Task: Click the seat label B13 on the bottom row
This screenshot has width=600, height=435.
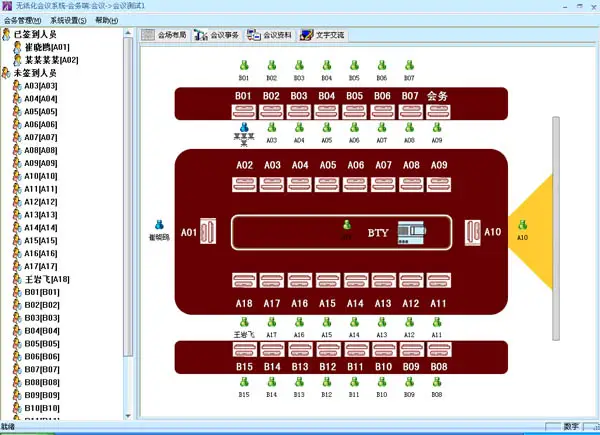Action: [x=300, y=367]
